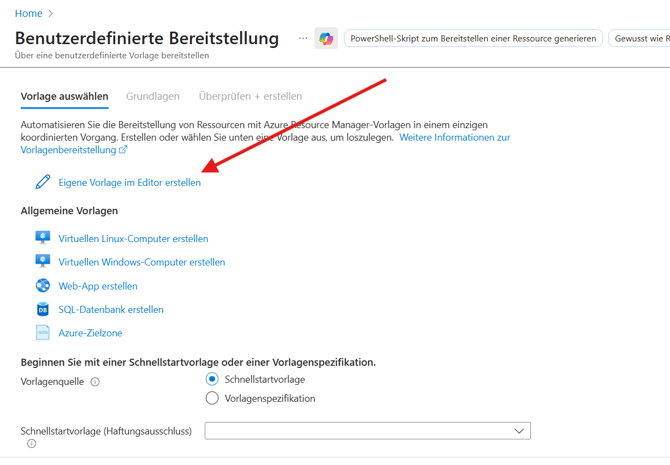Select the Schnellstartvorlage radio button

coord(212,379)
